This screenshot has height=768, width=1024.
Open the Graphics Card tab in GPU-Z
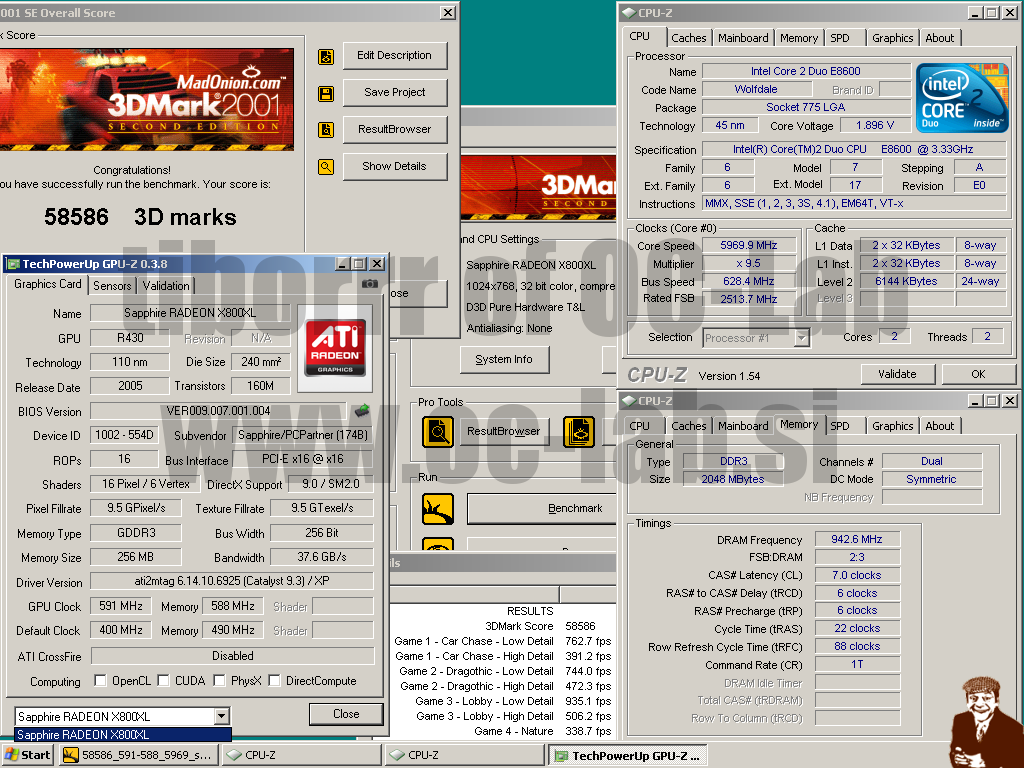pos(48,284)
